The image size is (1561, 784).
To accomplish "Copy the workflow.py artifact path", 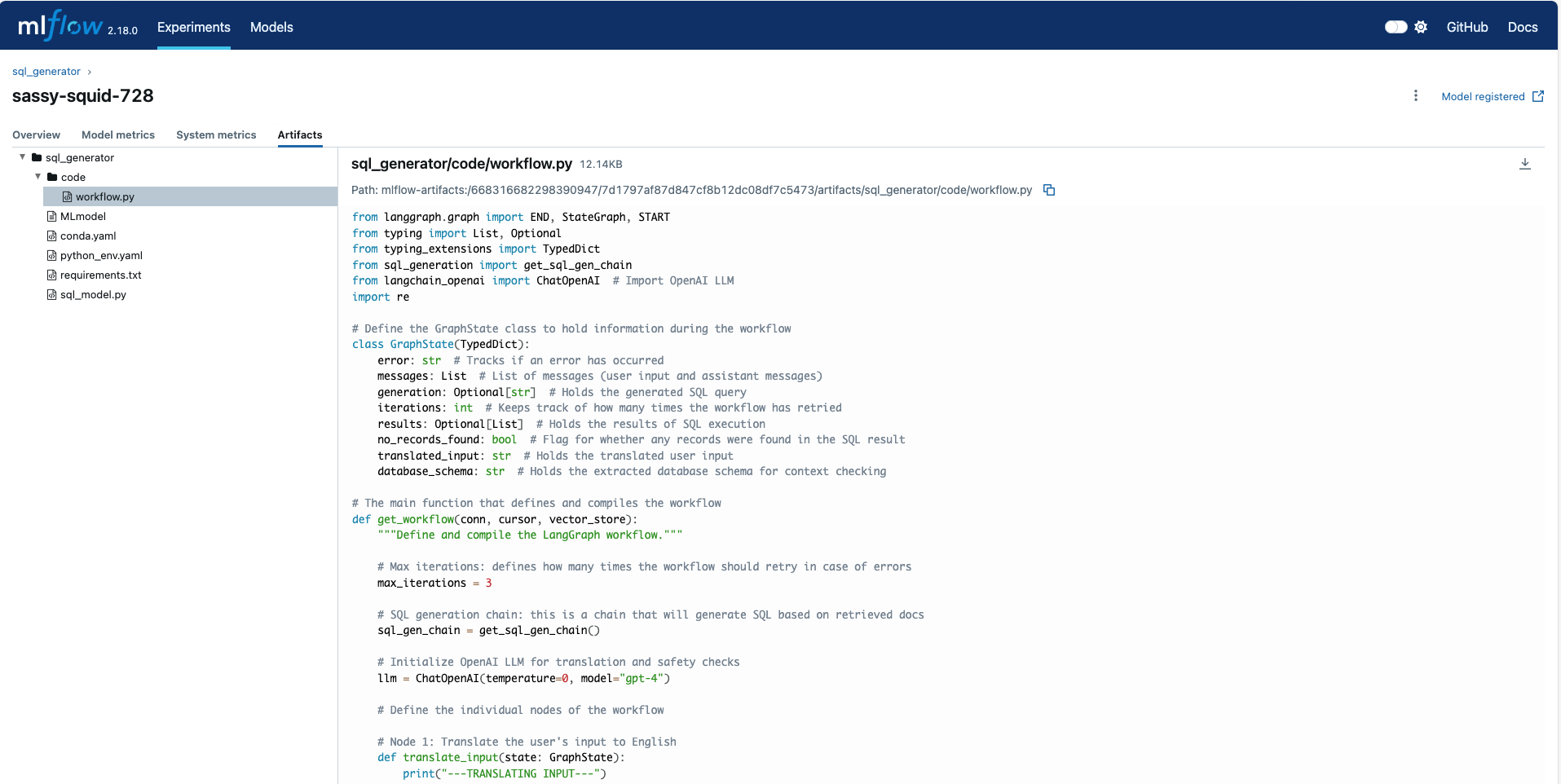I will 1049,190.
